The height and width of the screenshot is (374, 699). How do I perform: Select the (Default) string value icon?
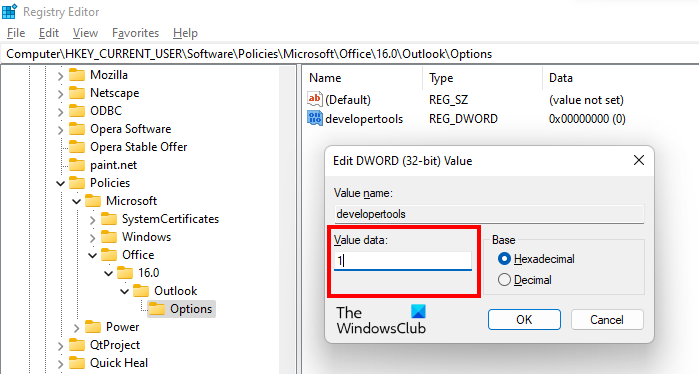click(x=315, y=99)
